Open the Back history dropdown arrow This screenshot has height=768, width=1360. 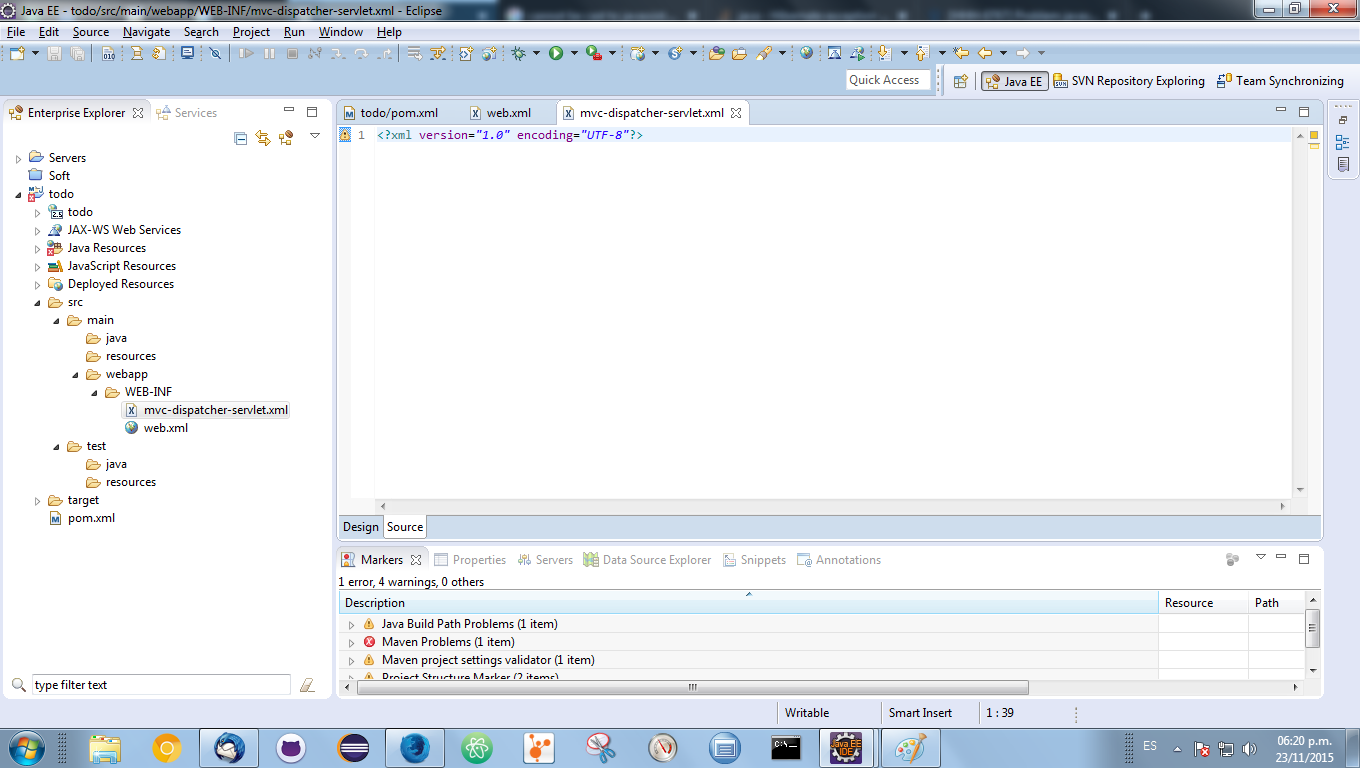[1003, 53]
